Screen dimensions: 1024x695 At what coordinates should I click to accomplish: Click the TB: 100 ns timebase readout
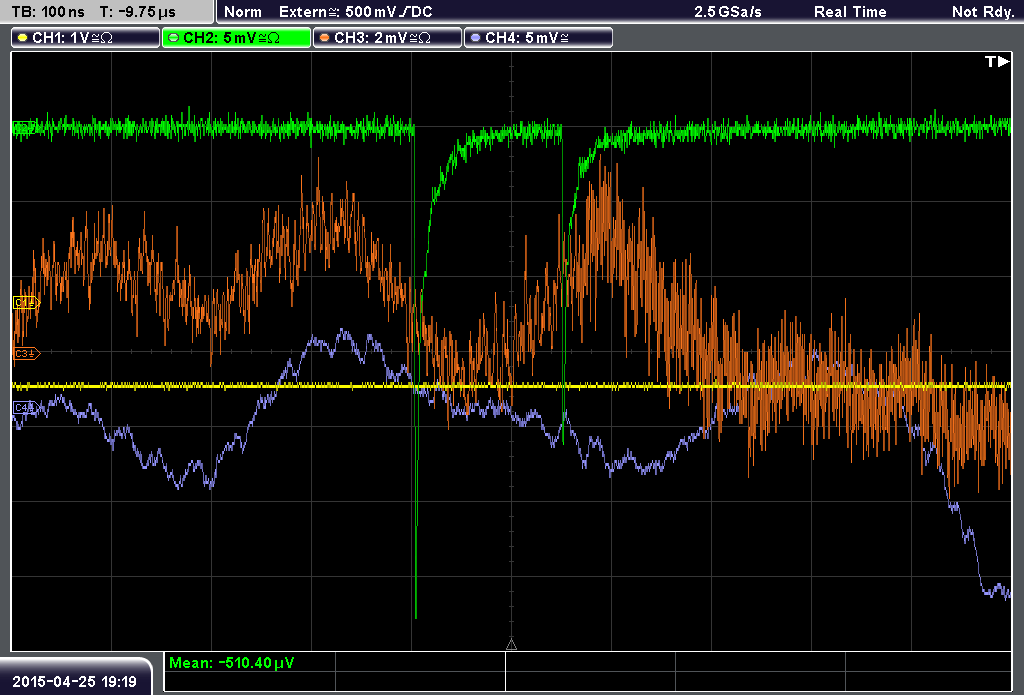click(x=48, y=12)
